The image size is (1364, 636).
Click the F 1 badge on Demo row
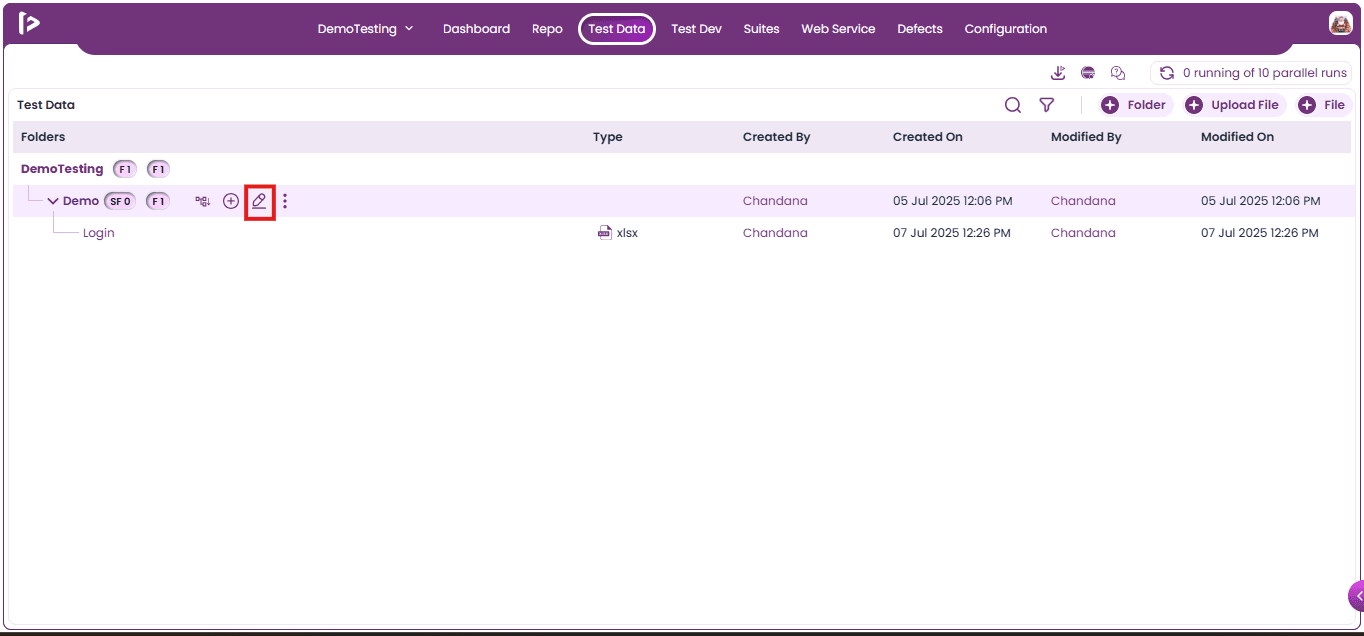pos(158,201)
